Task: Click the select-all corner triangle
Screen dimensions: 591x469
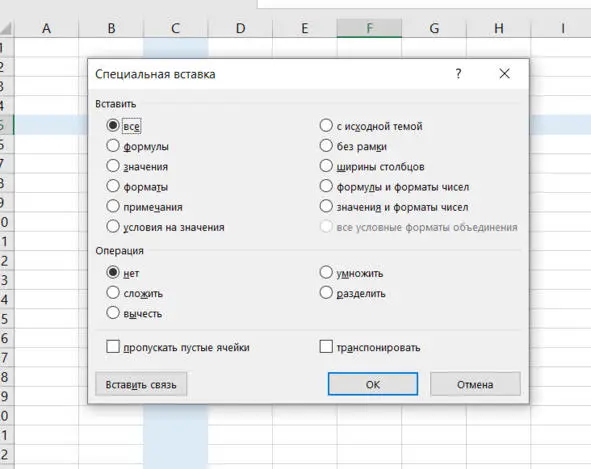Action: tap(7, 29)
